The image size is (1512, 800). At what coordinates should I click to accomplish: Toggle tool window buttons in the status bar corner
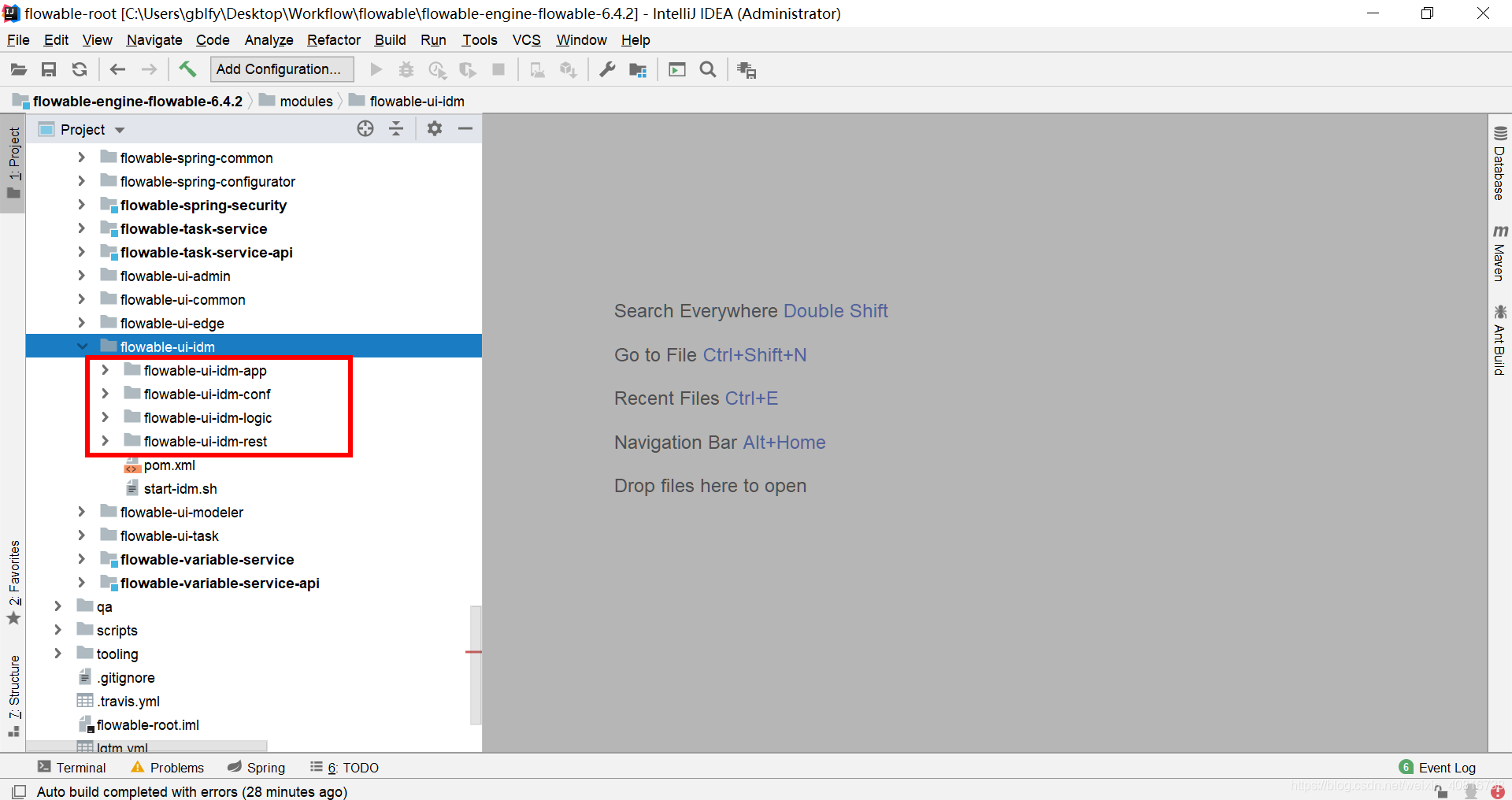click(x=19, y=792)
